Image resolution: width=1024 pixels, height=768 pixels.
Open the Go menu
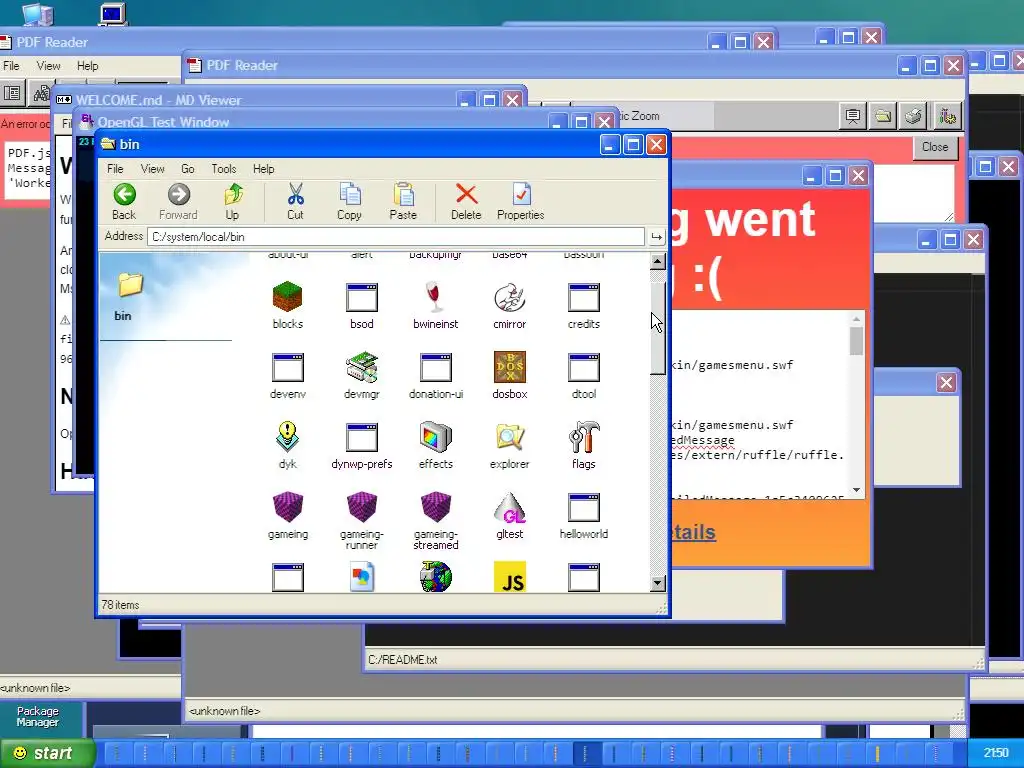[x=187, y=168]
